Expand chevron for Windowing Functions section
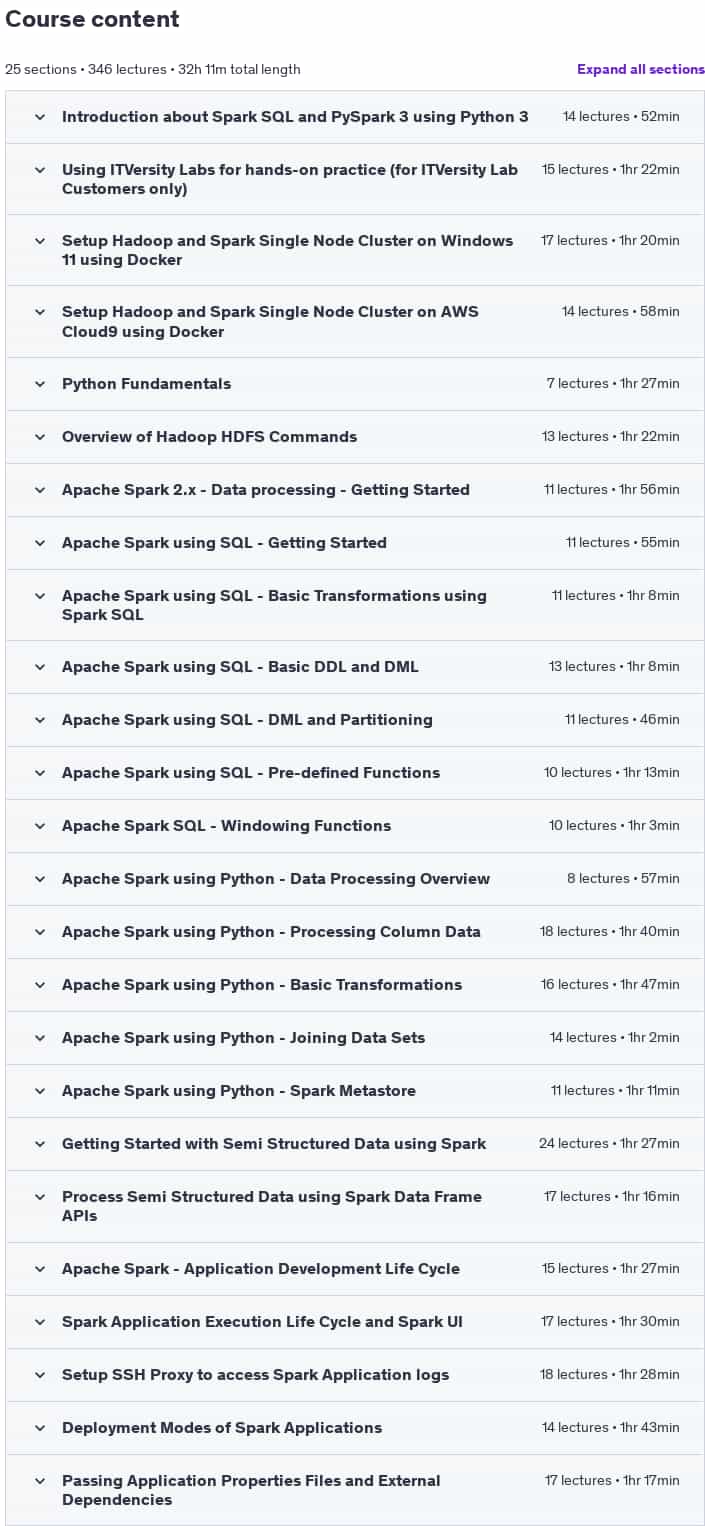The image size is (705, 1526). (x=40, y=826)
